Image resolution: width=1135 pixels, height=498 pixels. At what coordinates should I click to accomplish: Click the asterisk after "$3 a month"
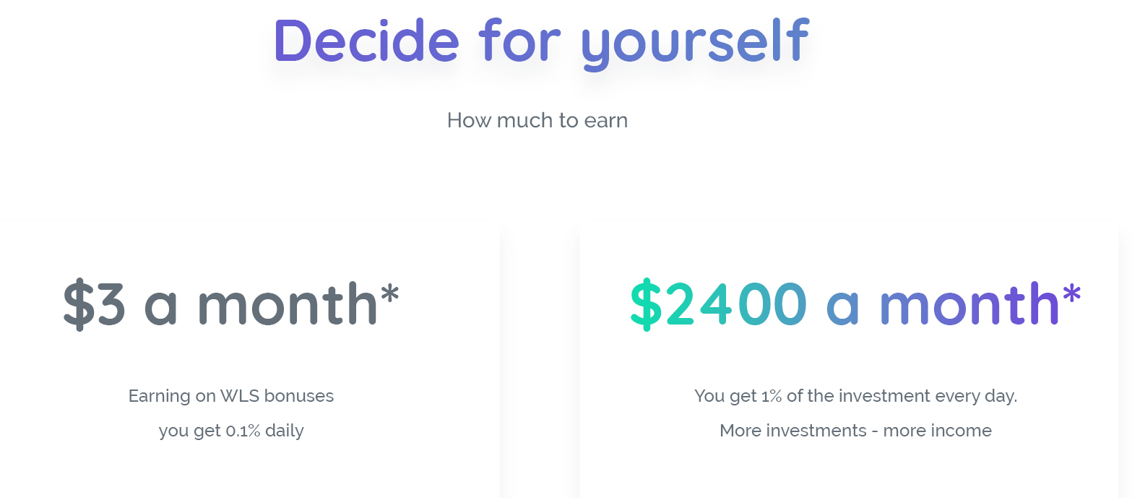pyautogui.click(x=390, y=293)
